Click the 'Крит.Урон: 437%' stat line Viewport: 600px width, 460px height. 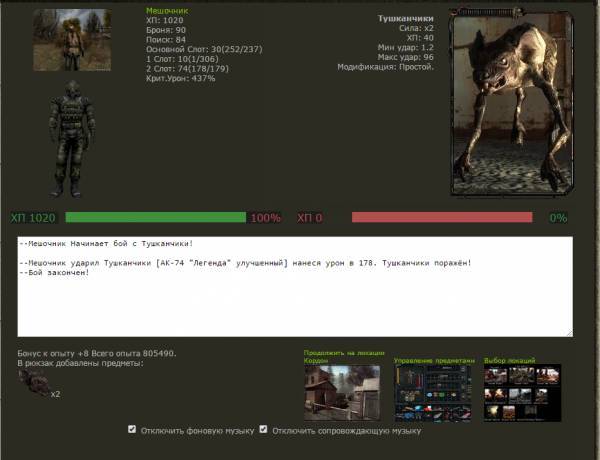(180, 78)
